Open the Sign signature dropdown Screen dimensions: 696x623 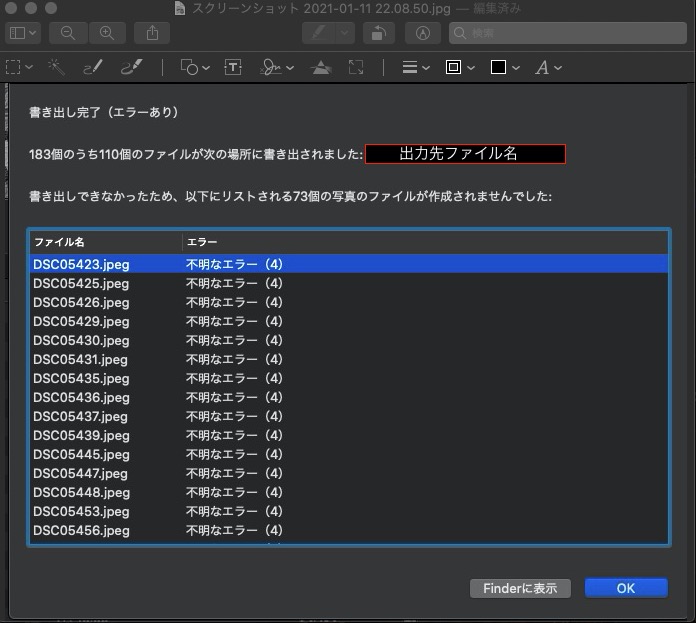(277, 67)
